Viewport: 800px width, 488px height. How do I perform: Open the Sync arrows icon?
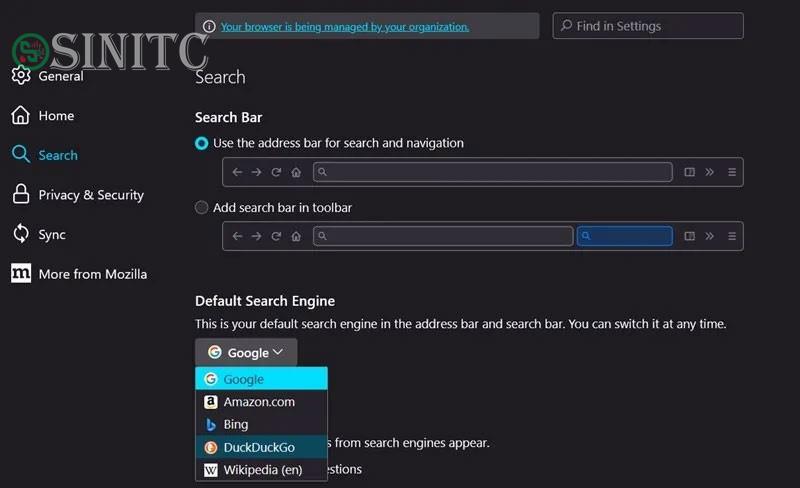pyautogui.click(x=21, y=234)
